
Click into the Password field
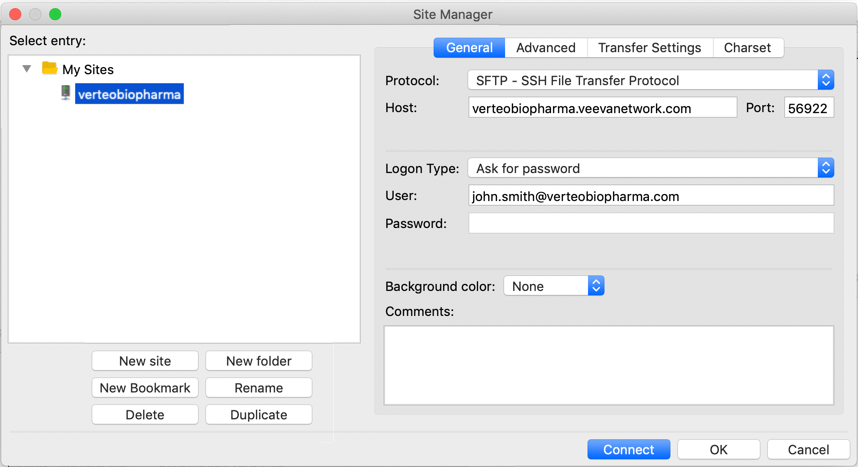pos(650,224)
